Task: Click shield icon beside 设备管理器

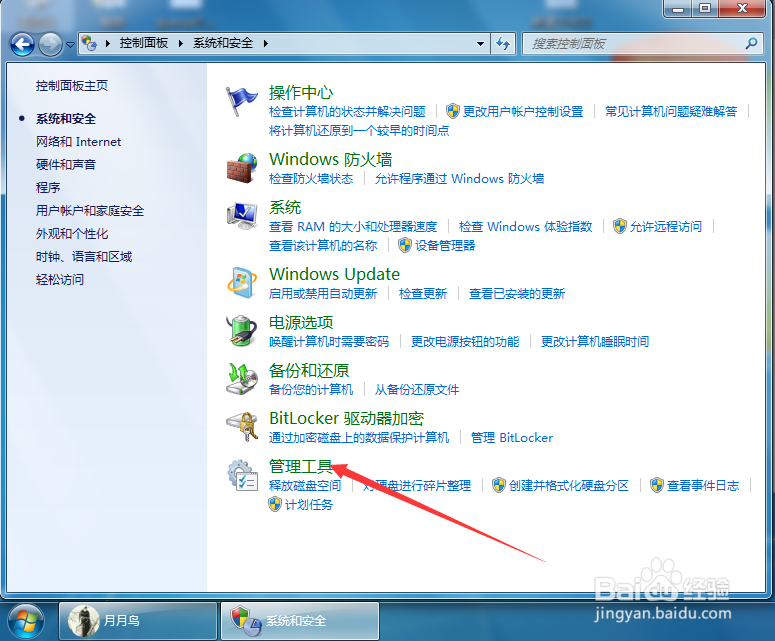Action: pyautogui.click(x=404, y=245)
